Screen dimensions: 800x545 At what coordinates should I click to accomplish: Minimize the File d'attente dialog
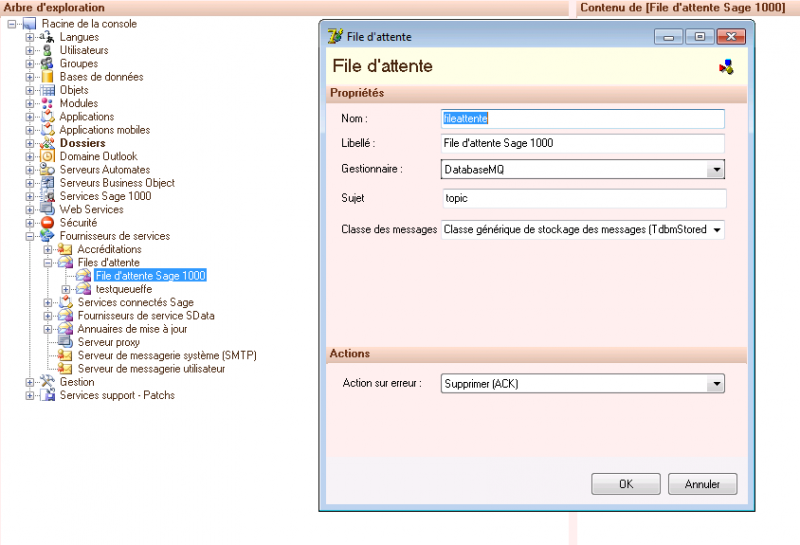pyautogui.click(x=668, y=37)
